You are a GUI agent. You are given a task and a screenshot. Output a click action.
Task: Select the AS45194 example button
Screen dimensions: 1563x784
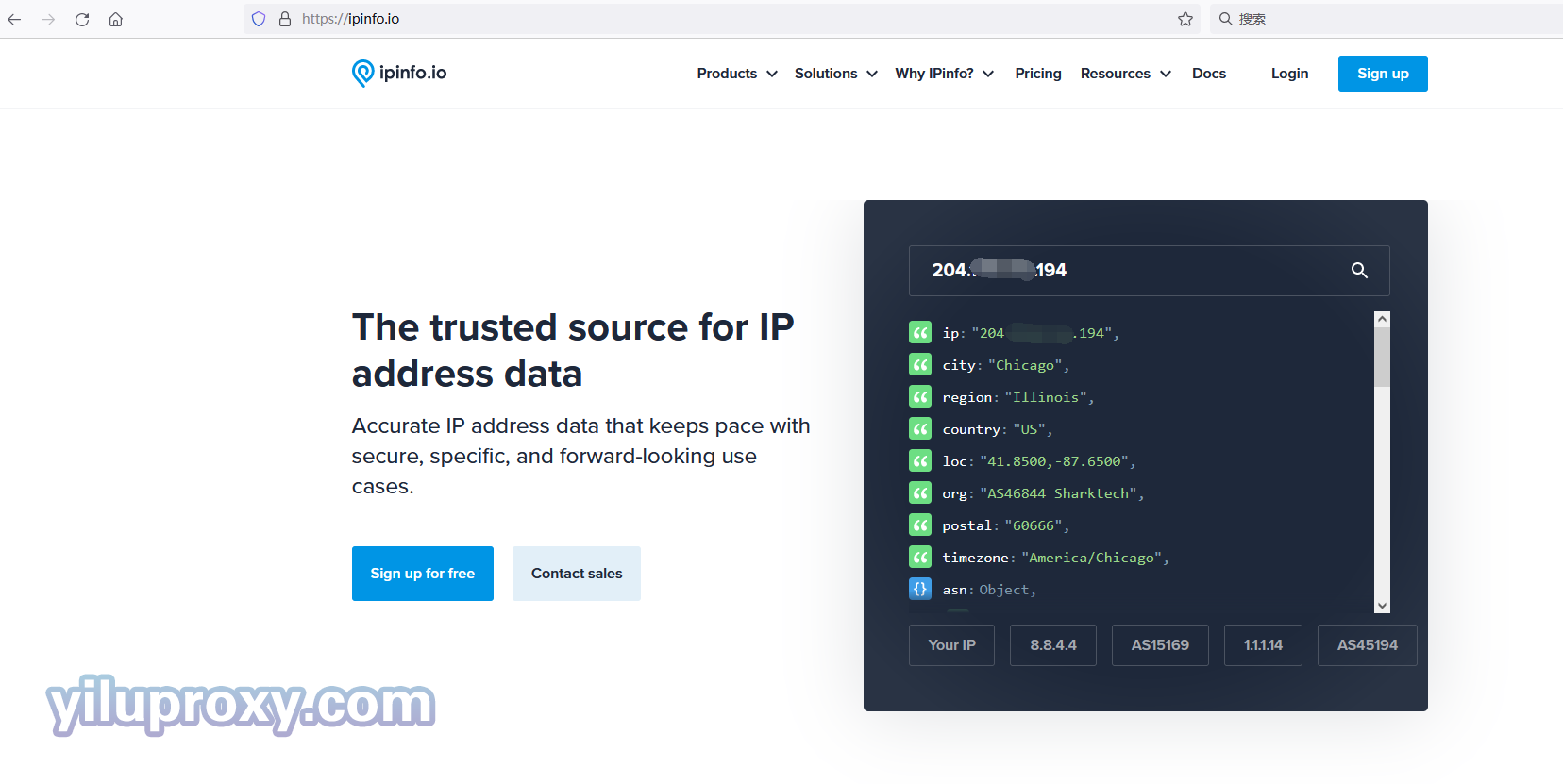coord(1368,645)
